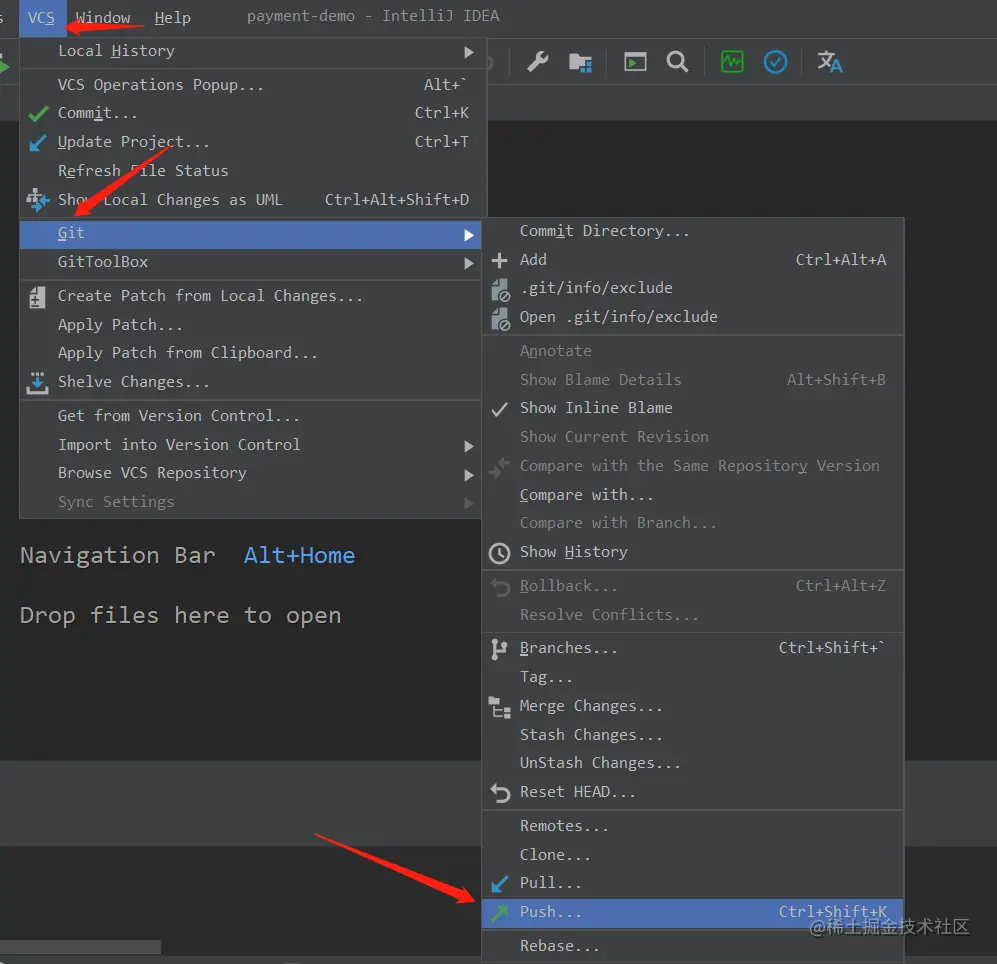
Task: Expand the Local History submenu arrow
Action: point(469,52)
